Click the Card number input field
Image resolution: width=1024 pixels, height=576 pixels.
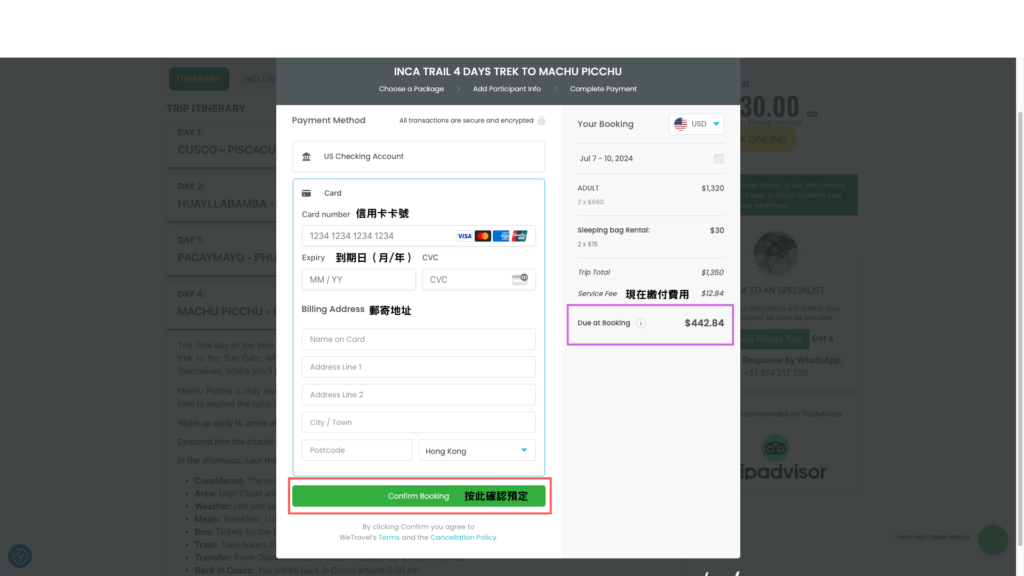pyautogui.click(x=419, y=236)
